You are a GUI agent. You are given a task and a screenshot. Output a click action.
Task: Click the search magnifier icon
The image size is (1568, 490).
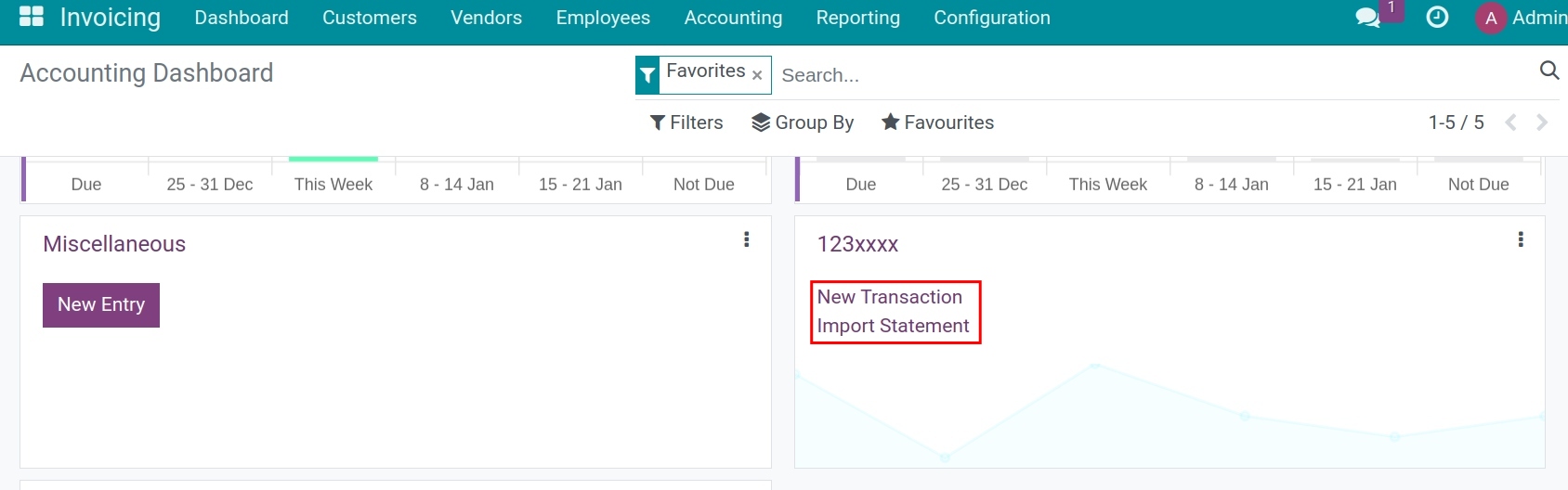point(1548,71)
